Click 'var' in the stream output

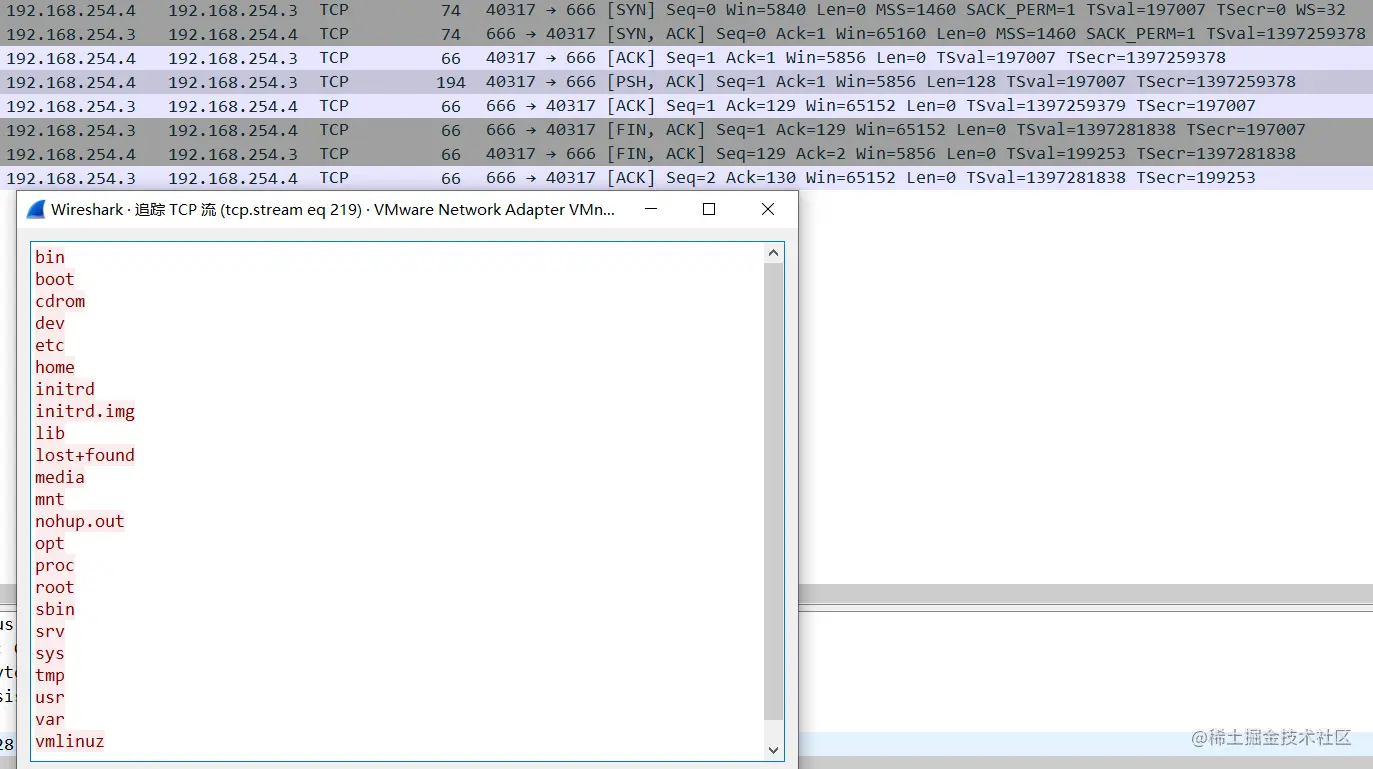click(x=50, y=719)
